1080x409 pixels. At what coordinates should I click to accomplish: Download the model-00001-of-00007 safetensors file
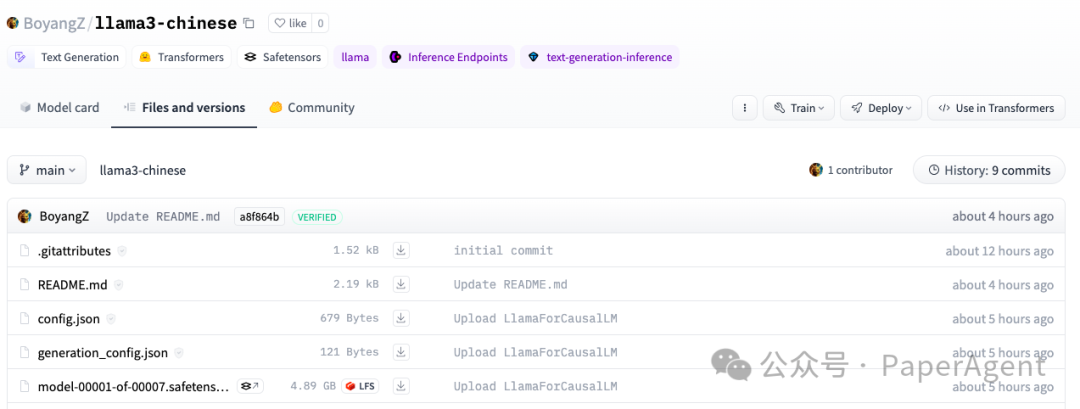click(401, 386)
